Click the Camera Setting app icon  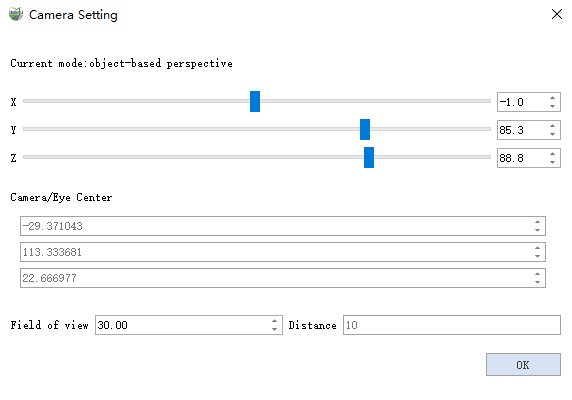16,14
